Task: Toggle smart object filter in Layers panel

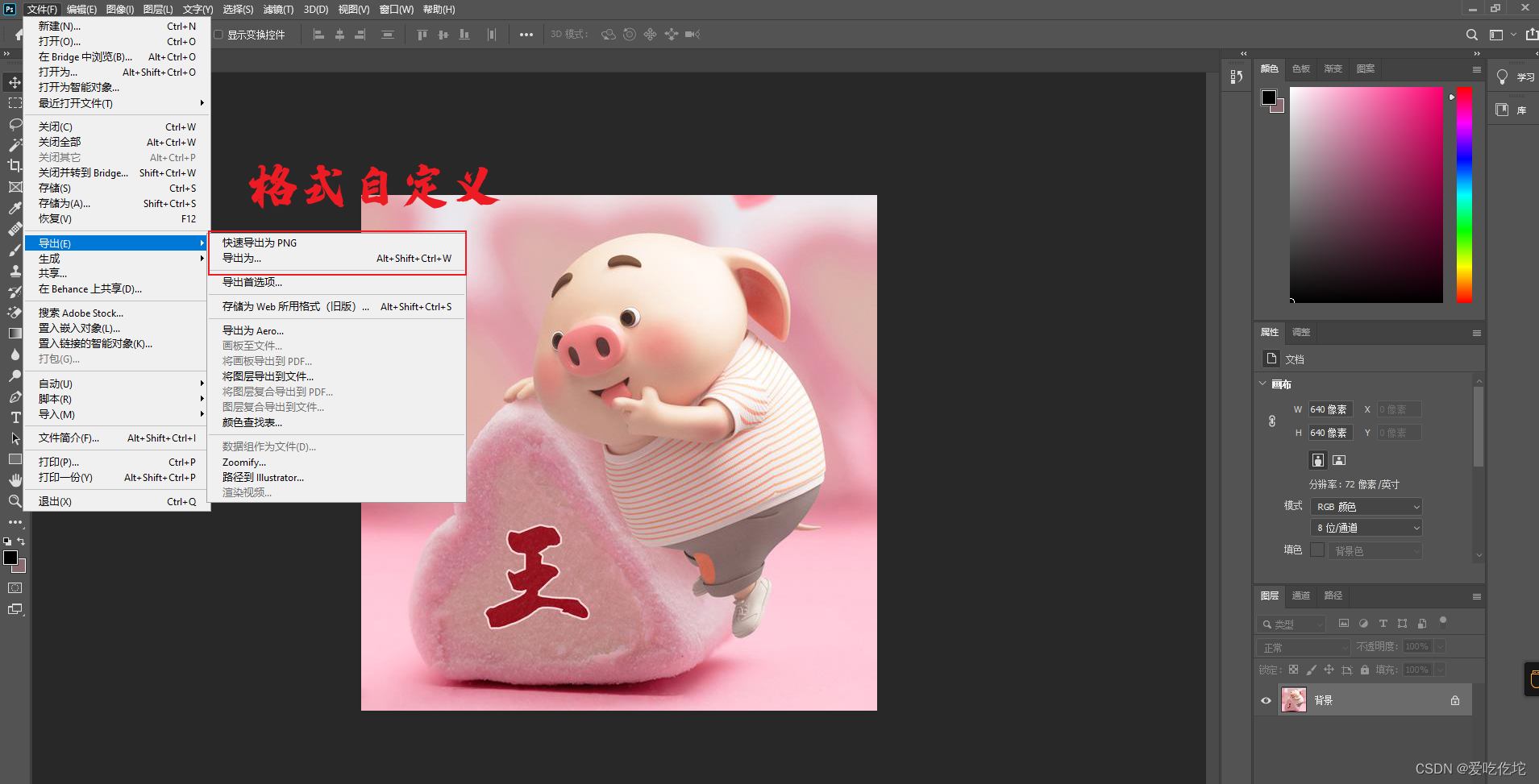Action: (x=1421, y=623)
